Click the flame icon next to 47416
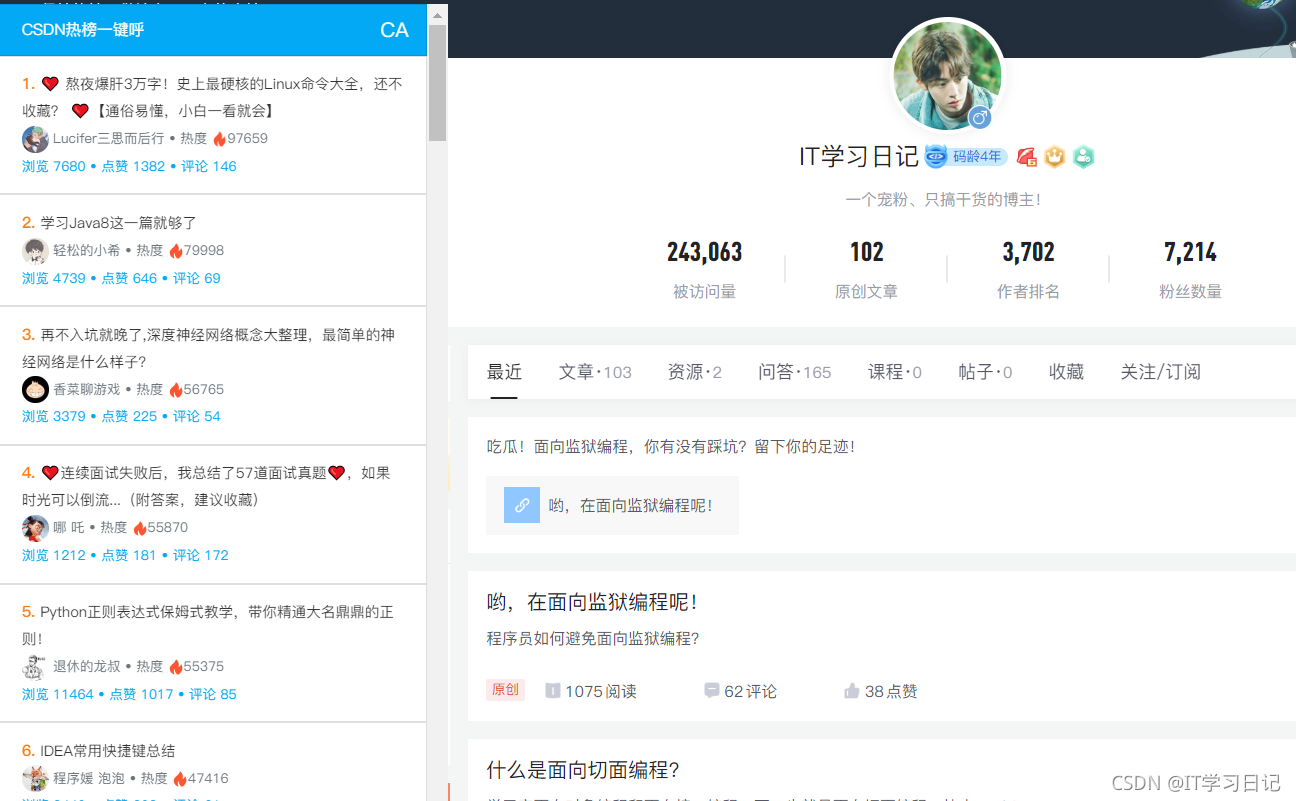 179,778
